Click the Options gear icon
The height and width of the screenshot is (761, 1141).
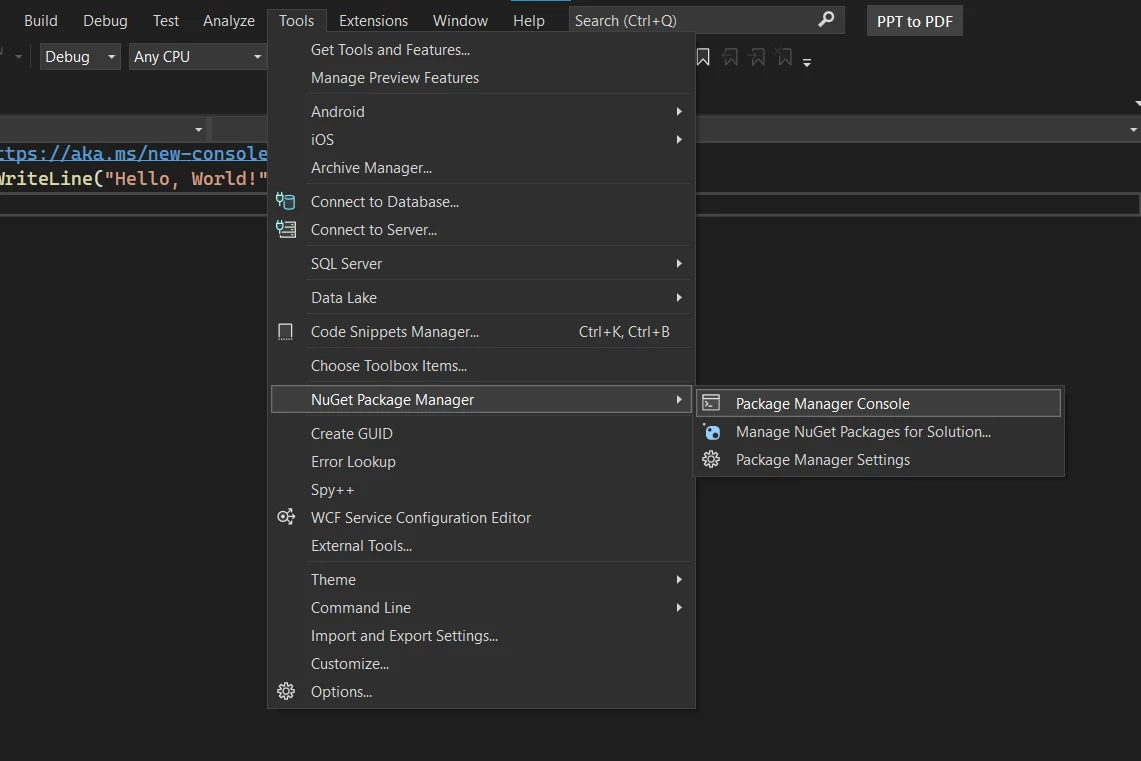286,692
